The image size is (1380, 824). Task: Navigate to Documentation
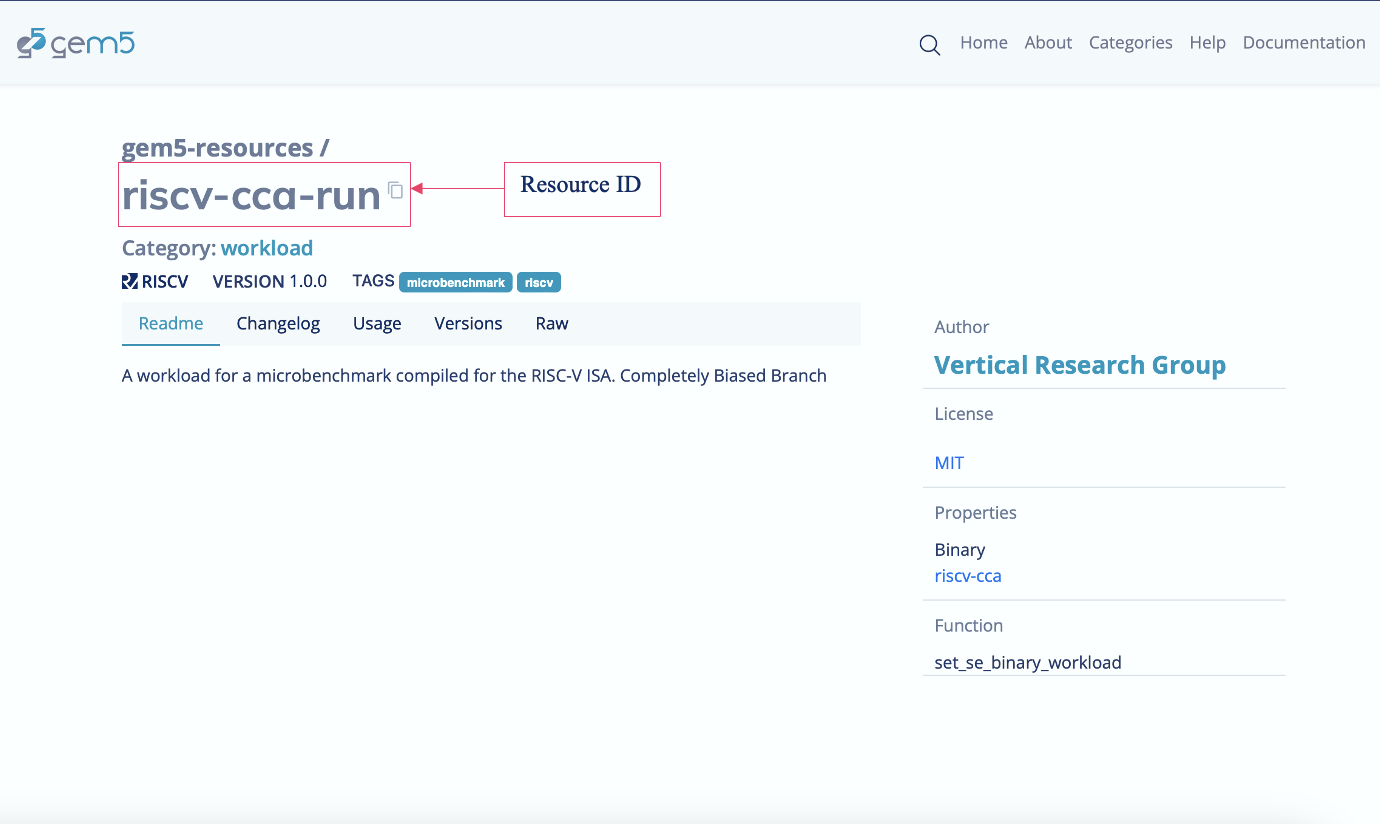coord(1303,43)
